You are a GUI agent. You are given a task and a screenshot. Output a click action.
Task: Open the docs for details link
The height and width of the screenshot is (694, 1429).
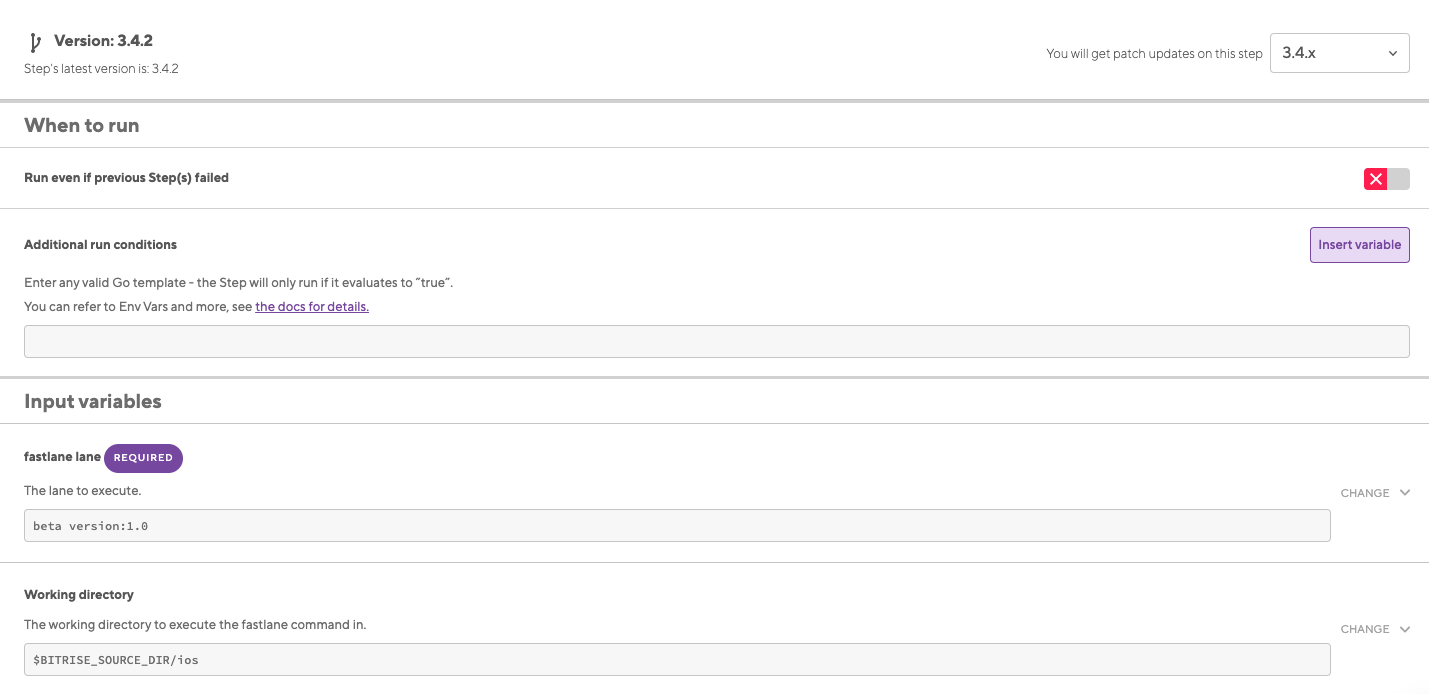pos(312,307)
